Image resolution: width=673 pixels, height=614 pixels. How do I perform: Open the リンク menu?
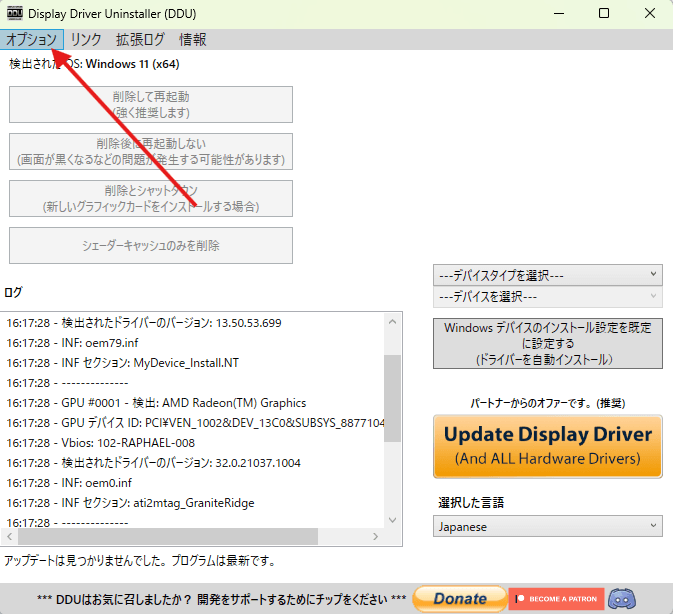pos(86,39)
